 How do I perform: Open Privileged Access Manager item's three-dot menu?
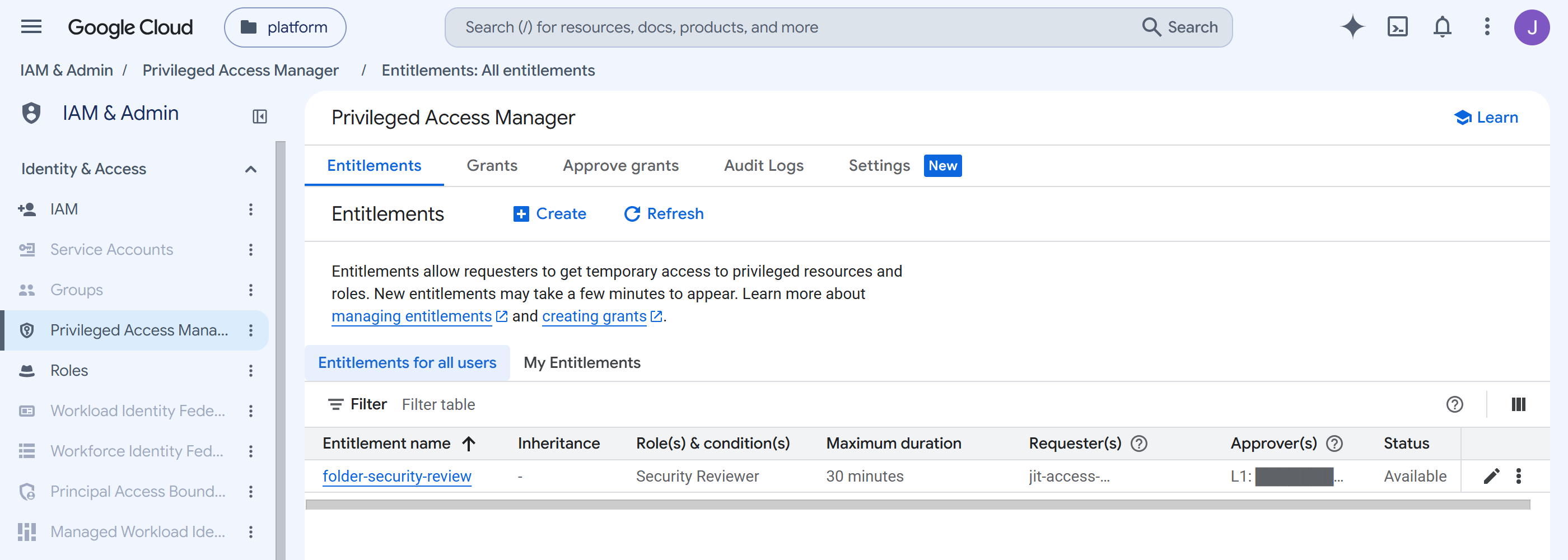point(251,330)
